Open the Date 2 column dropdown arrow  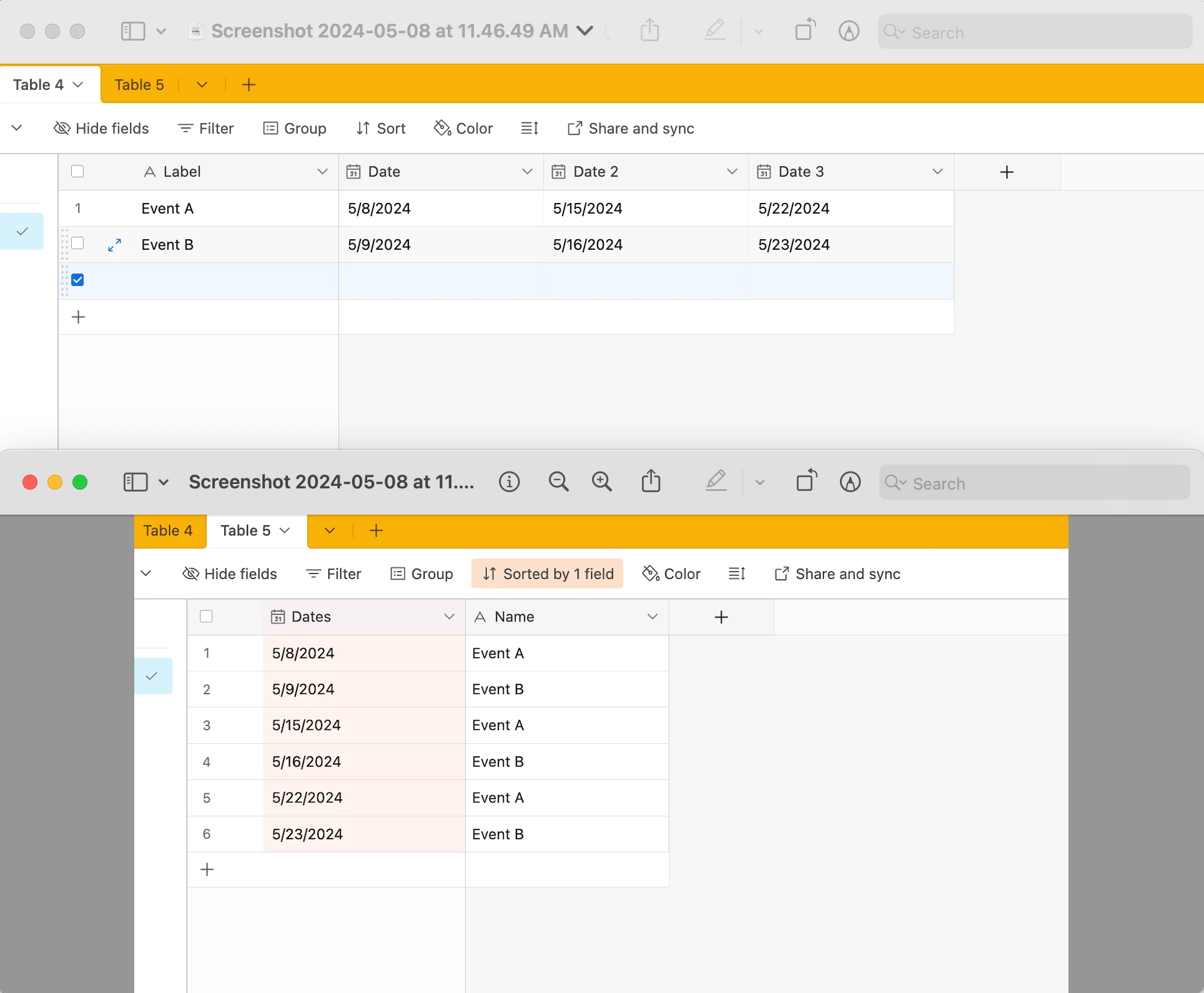(732, 172)
